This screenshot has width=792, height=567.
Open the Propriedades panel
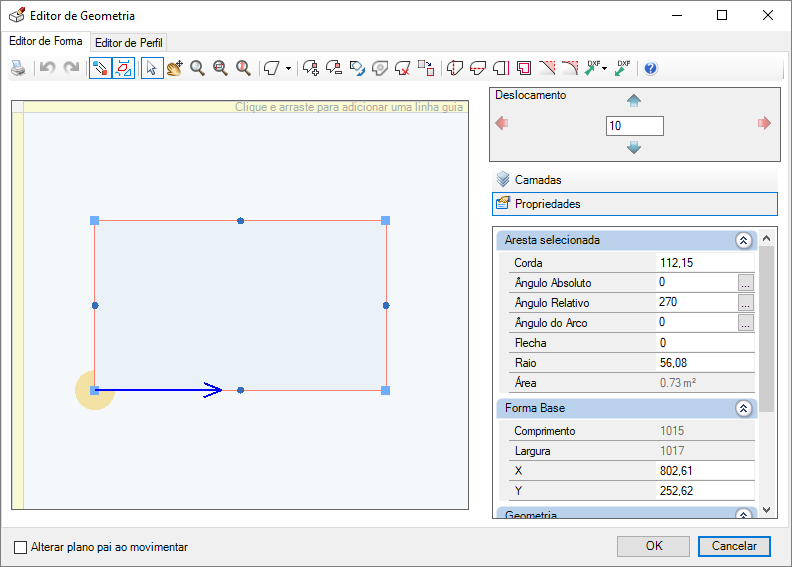pos(635,204)
